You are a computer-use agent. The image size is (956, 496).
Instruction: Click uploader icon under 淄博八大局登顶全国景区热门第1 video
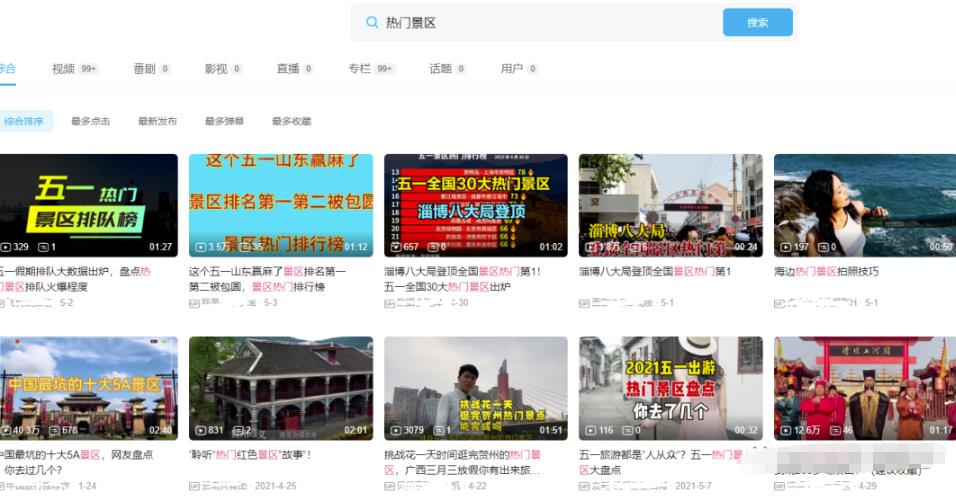[x=585, y=303]
